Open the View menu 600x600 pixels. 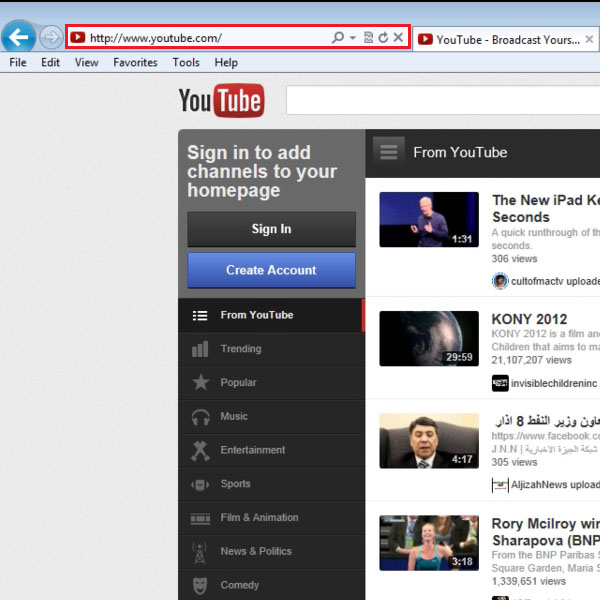86,62
